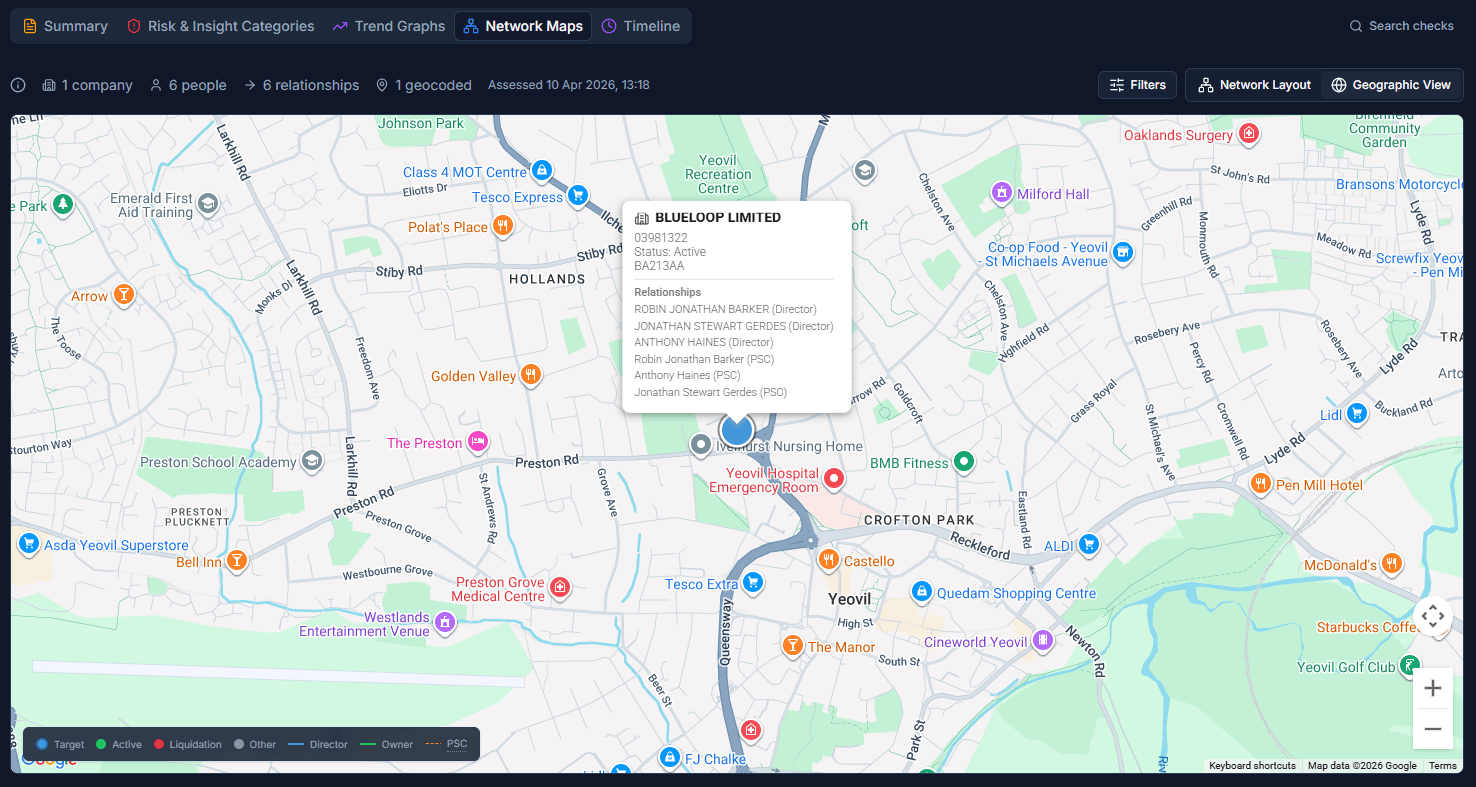The width and height of the screenshot is (1476, 787).
Task: Click The Manor bar pin
Action: [792, 645]
